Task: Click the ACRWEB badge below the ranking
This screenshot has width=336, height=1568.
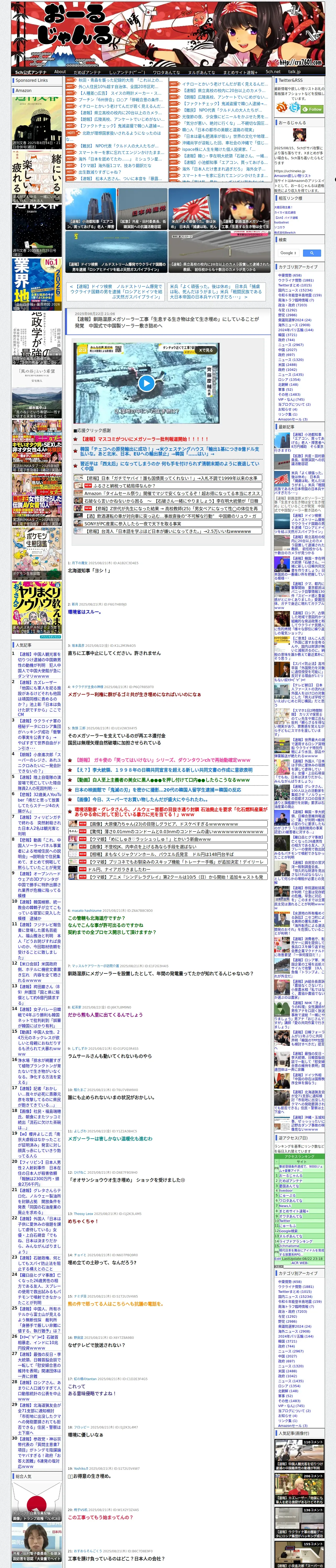Action: (279, 1267)
